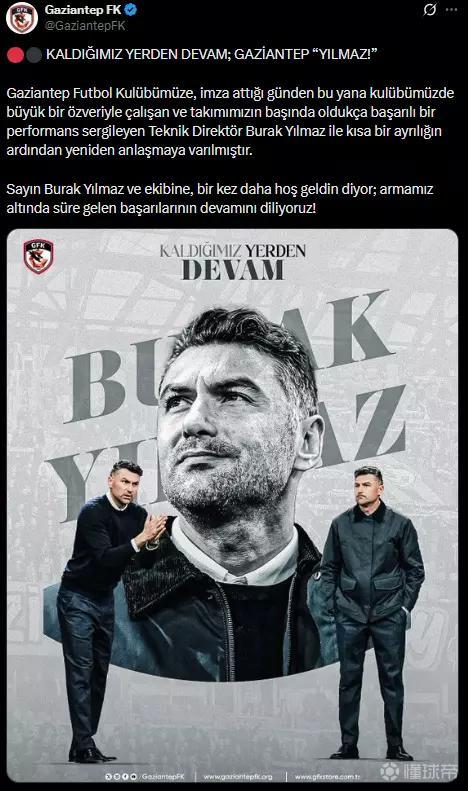Click the paragraph starting Sayın Burak Yılmaz
This screenshot has width=468, height=791.
220,198
